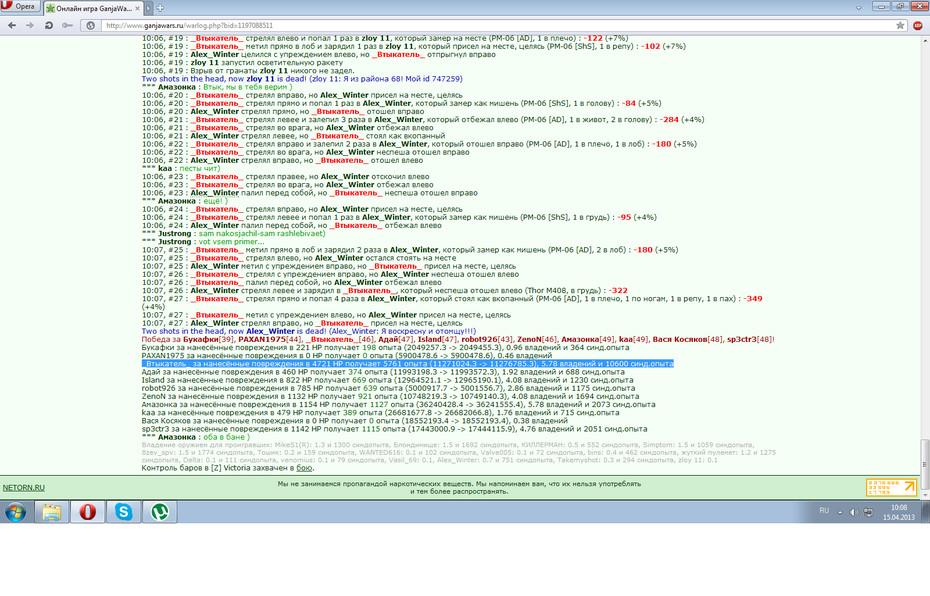Click the red ad-block stop icon
Screen dimensions: 930x596
(918, 26)
